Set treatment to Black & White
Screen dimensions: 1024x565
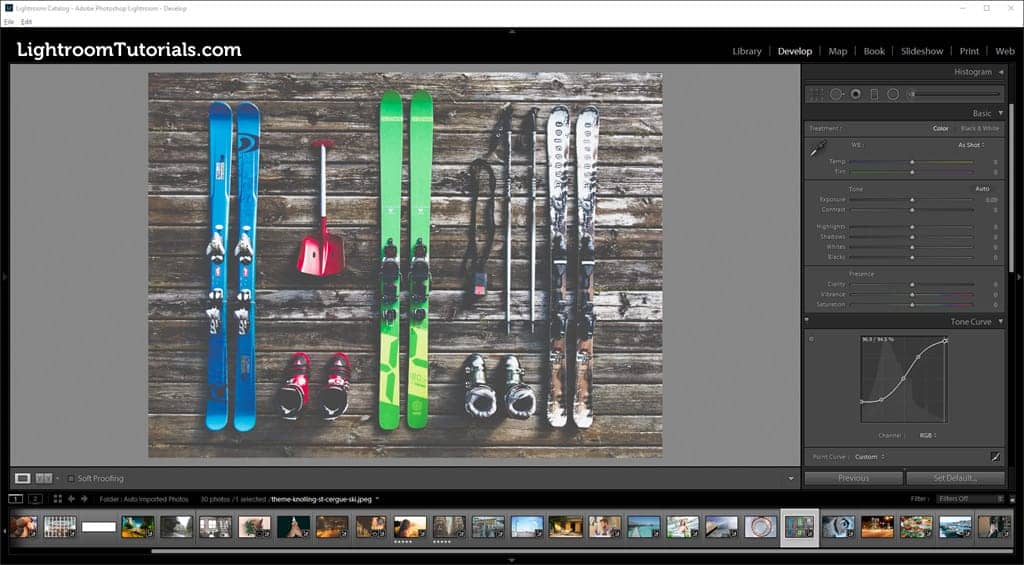pyautogui.click(x=979, y=128)
